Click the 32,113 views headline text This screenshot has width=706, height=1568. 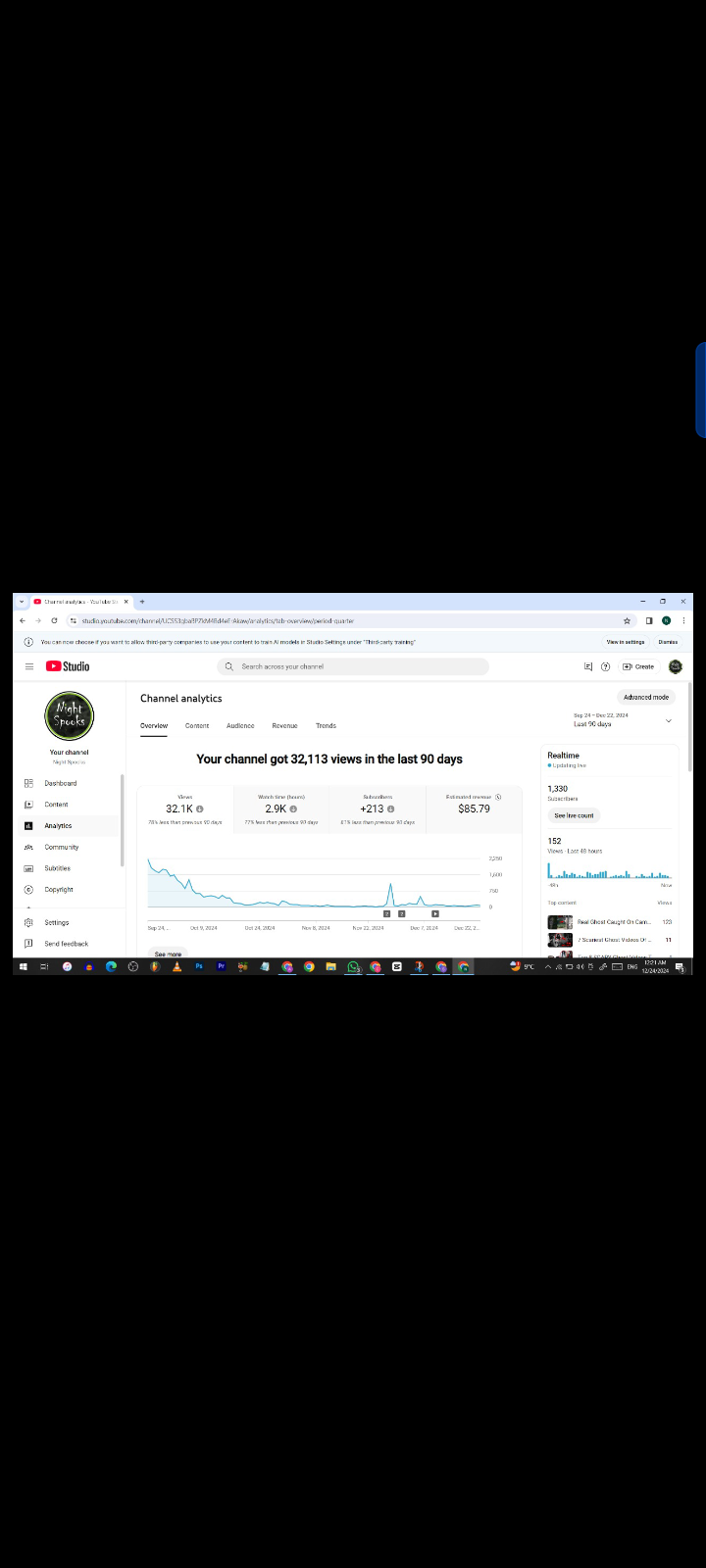click(329, 759)
